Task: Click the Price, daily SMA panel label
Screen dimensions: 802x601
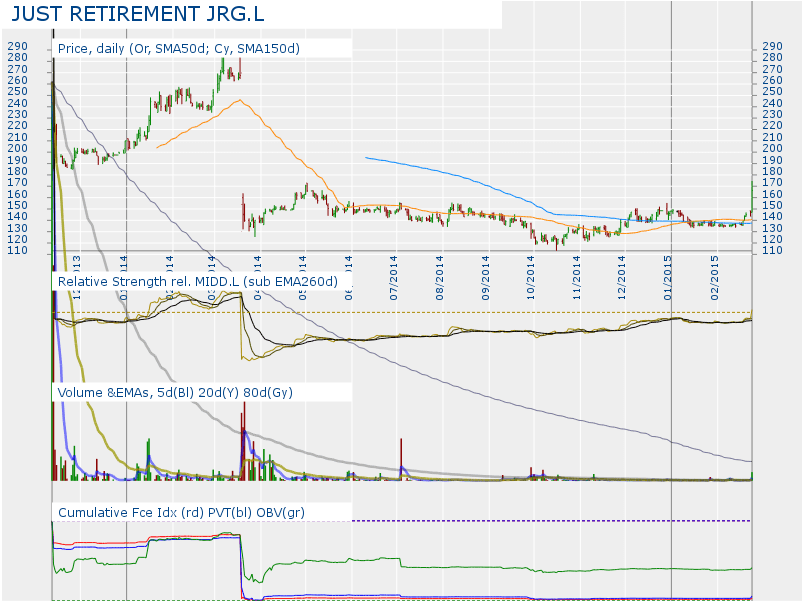Action: click(179, 49)
